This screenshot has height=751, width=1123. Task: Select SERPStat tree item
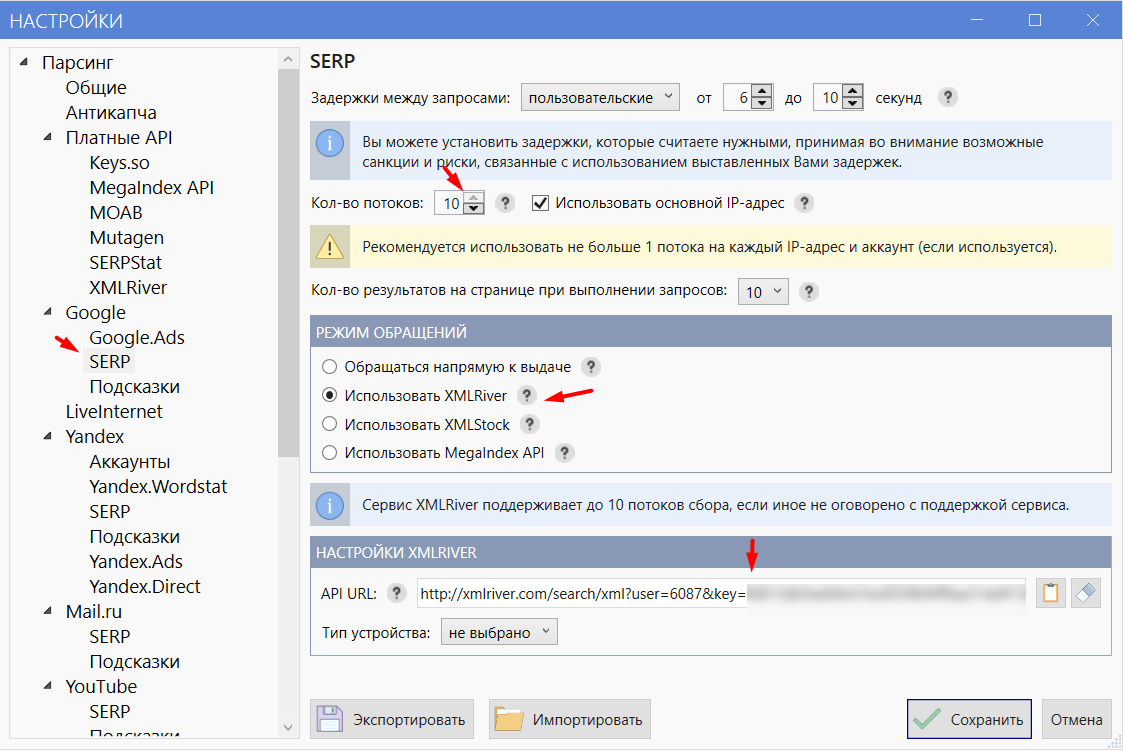126,263
